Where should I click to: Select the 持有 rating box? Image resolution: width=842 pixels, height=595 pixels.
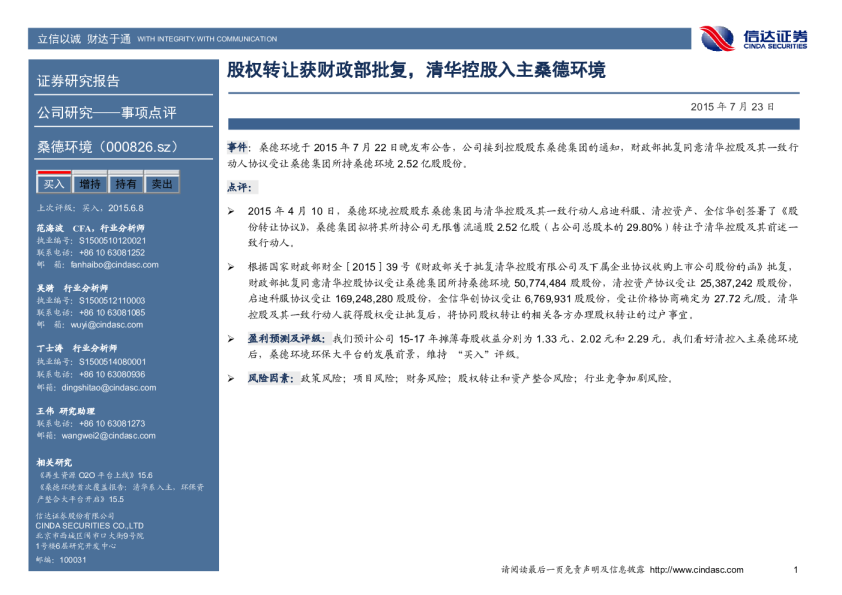click(x=126, y=184)
